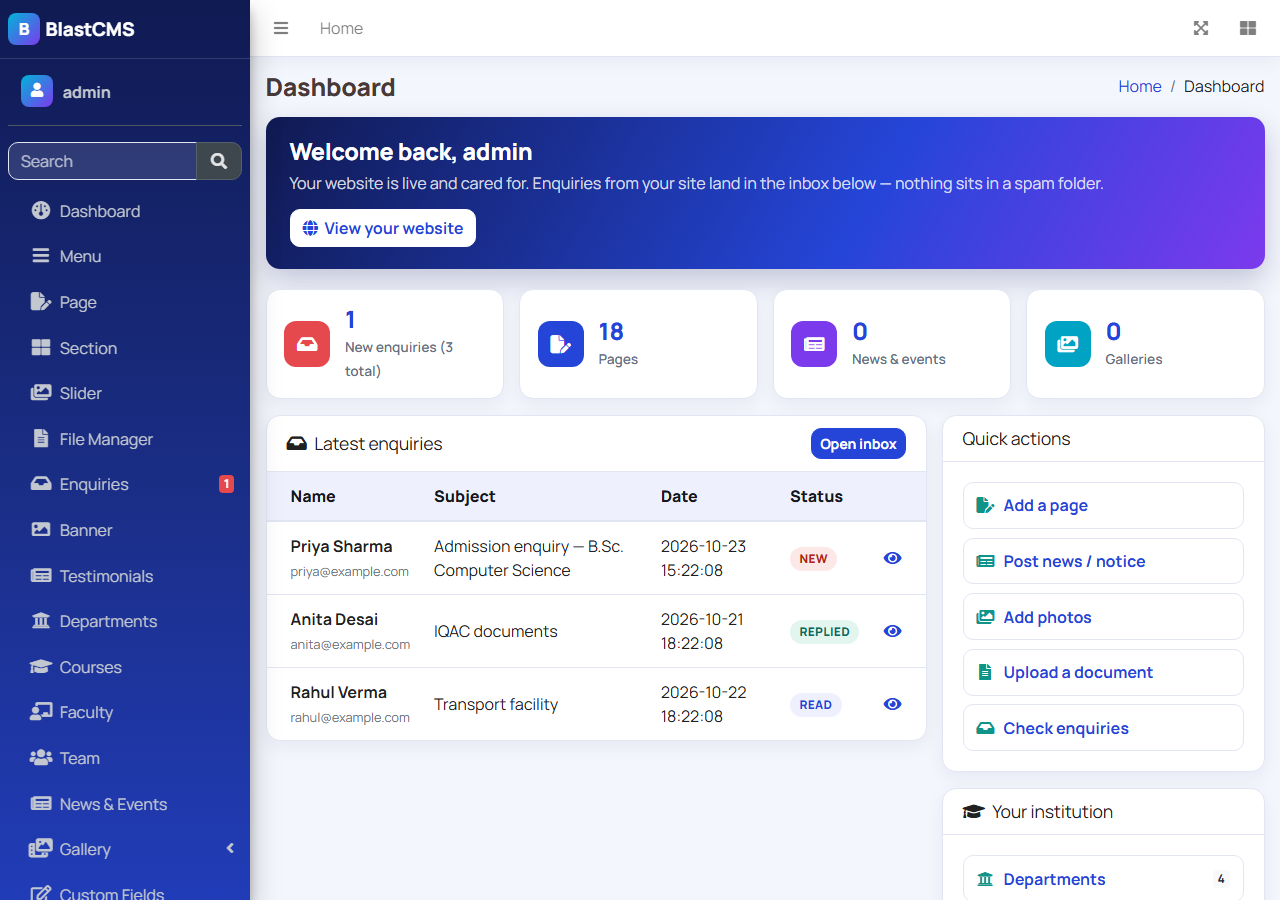Click Upload a document quick action

(x=1103, y=672)
